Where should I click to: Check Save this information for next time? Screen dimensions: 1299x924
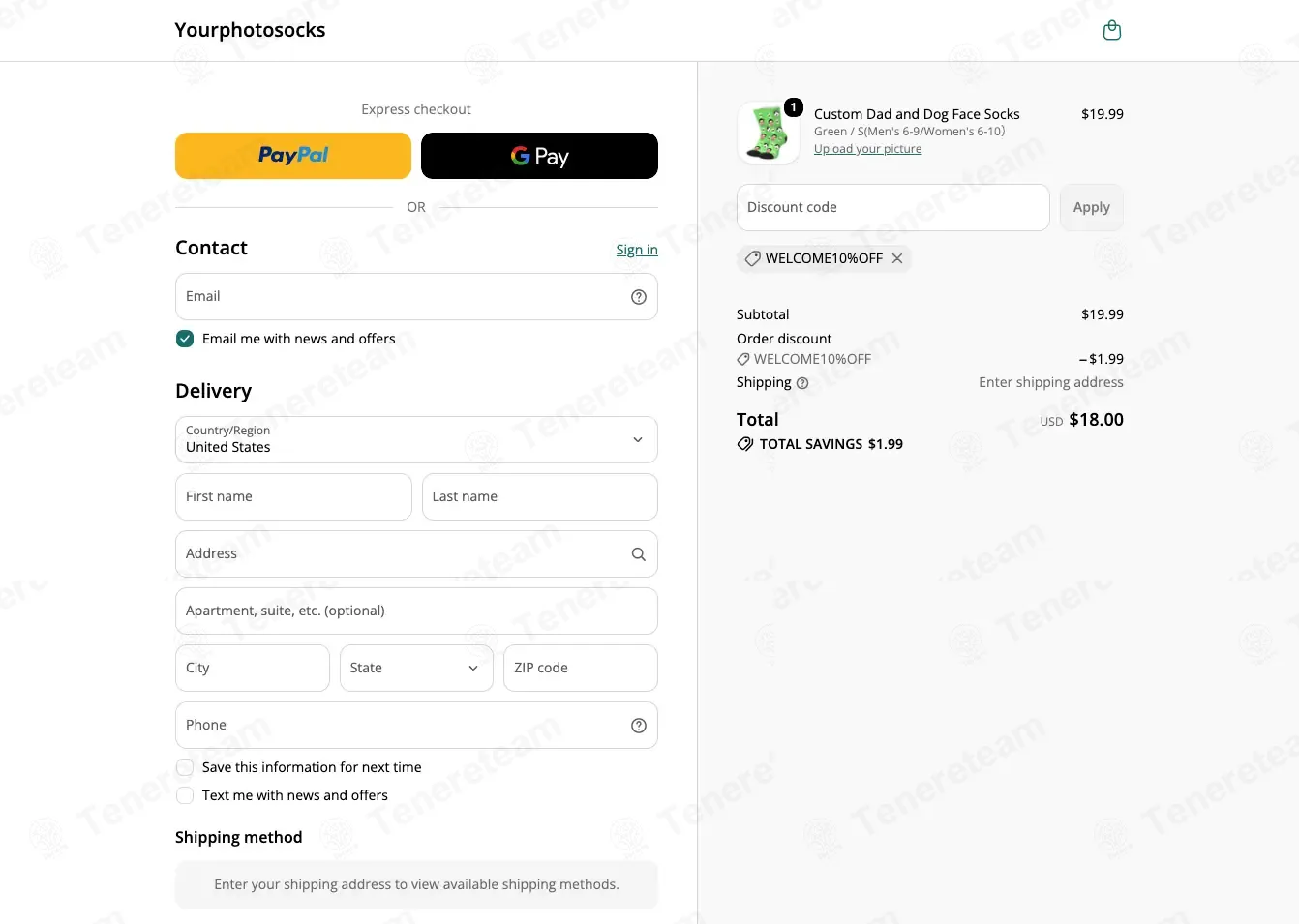(x=185, y=767)
